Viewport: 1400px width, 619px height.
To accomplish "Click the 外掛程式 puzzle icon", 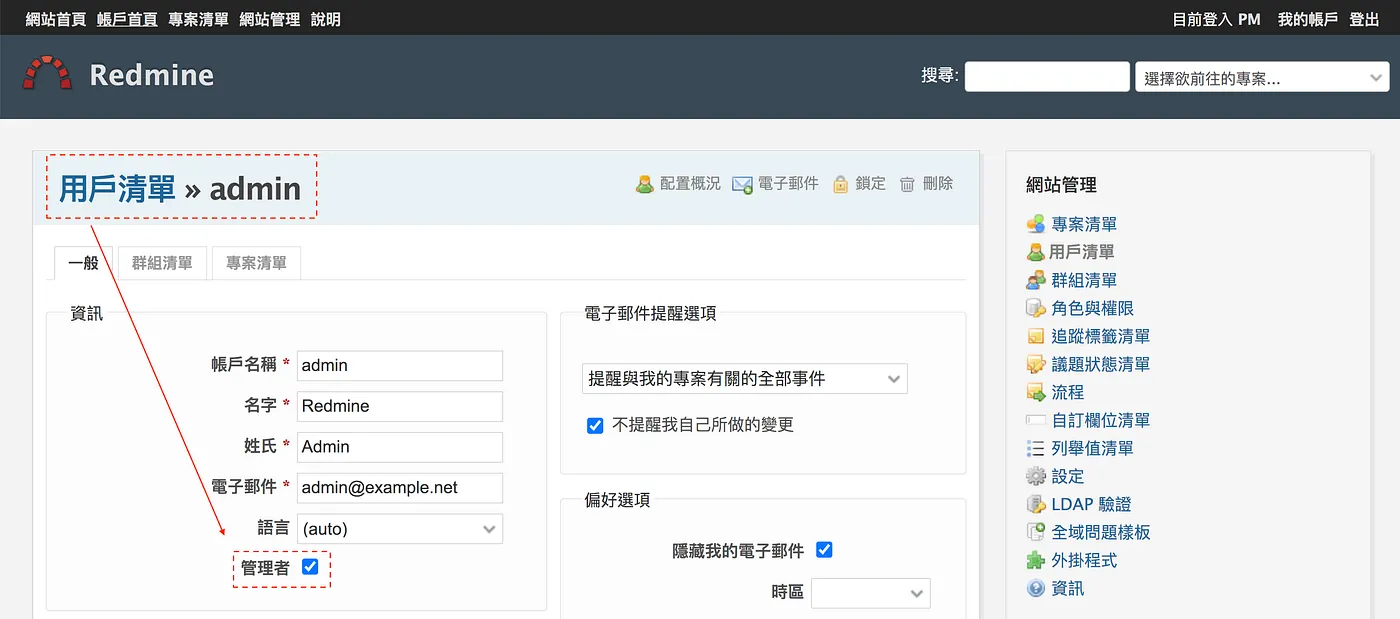I will [x=1036, y=560].
